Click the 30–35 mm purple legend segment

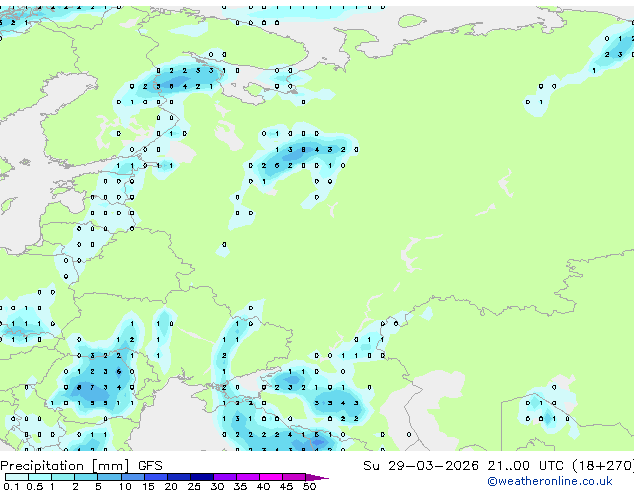[x=225, y=477]
